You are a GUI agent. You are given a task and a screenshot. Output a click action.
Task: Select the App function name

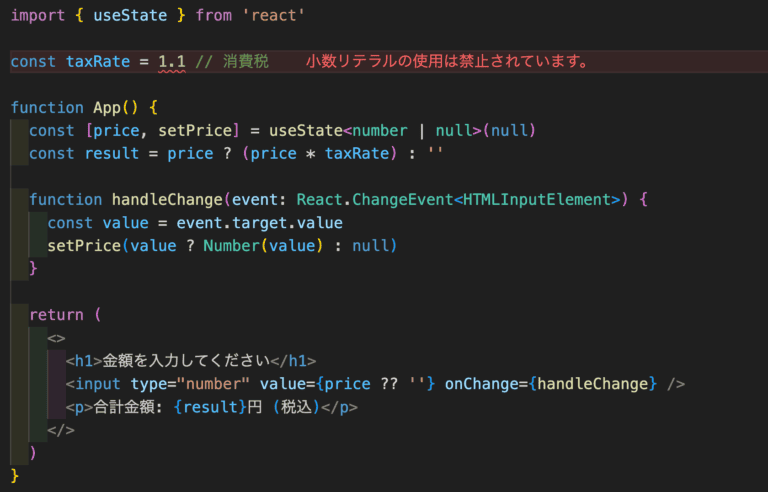(x=107, y=107)
